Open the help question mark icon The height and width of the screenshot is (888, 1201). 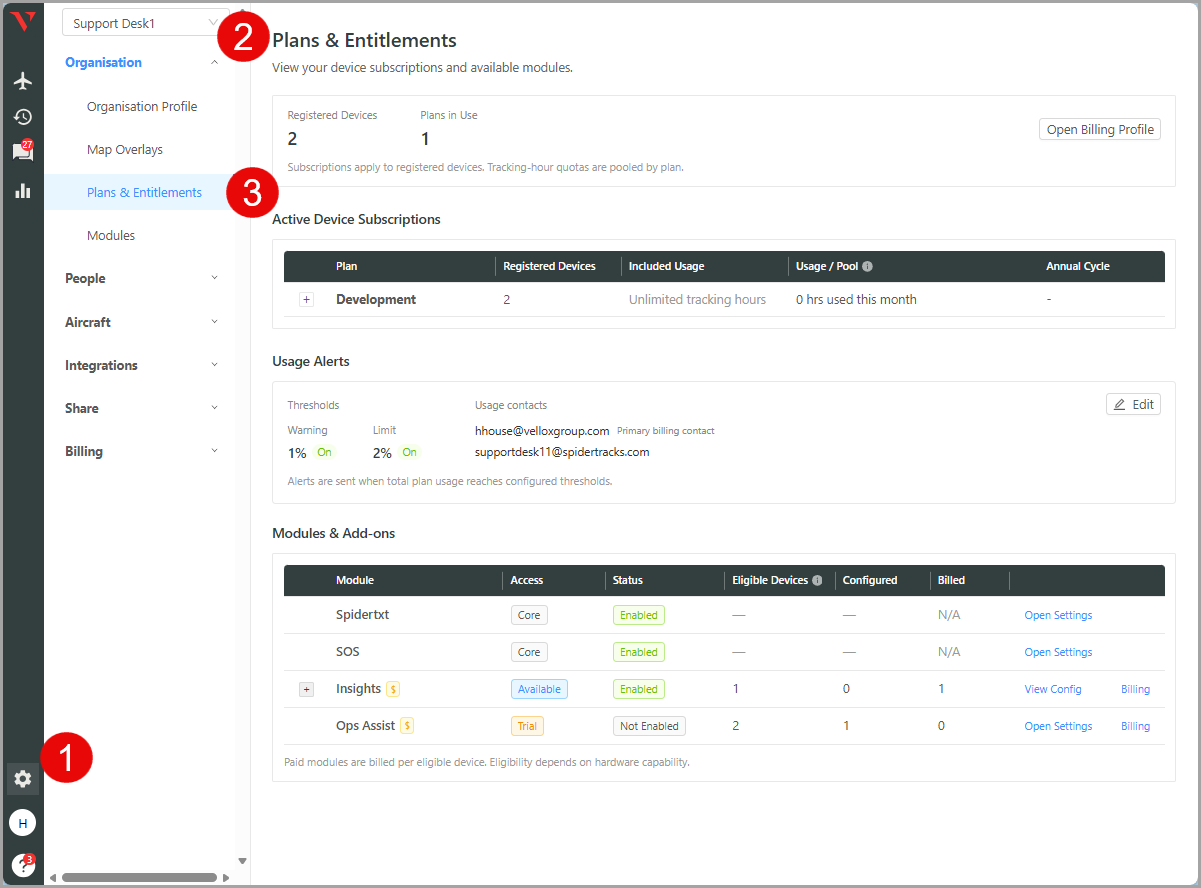22,865
